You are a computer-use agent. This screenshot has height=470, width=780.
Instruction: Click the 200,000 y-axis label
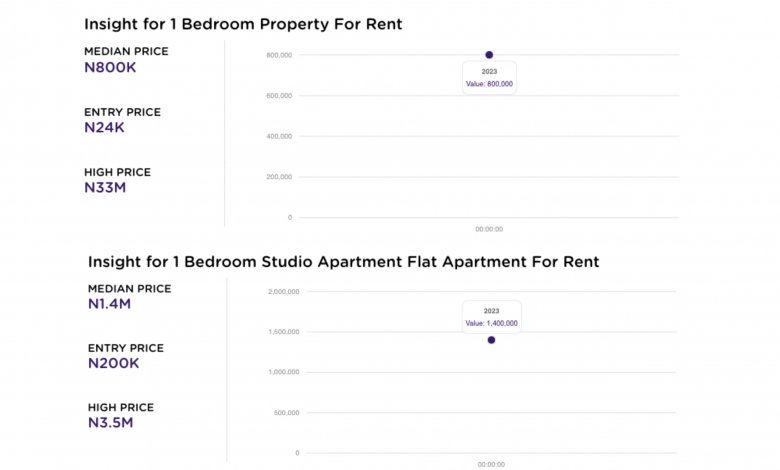(x=278, y=177)
